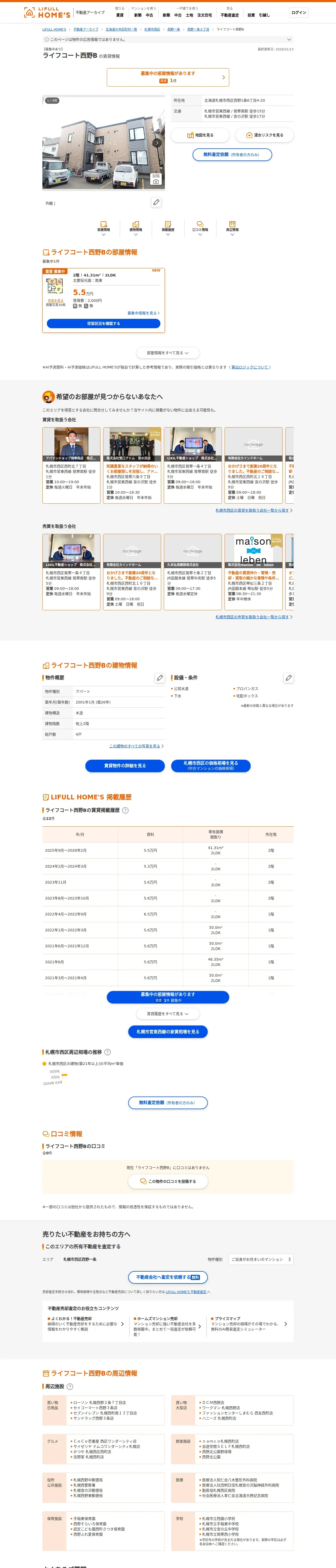Expand 部屋情報をすべて見る
The image size is (336, 1568).
pyautogui.click(x=168, y=353)
